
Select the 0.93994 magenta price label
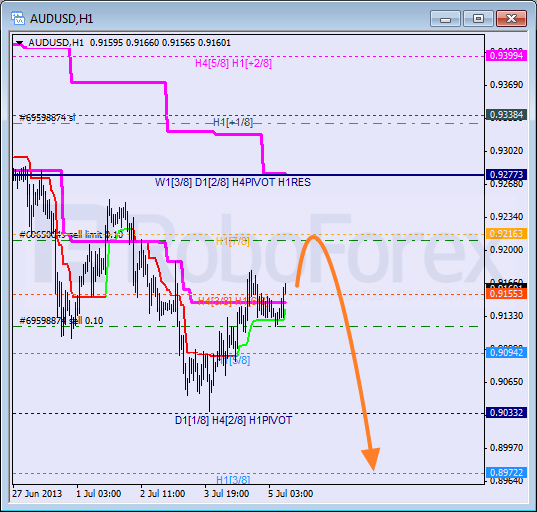click(x=506, y=55)
